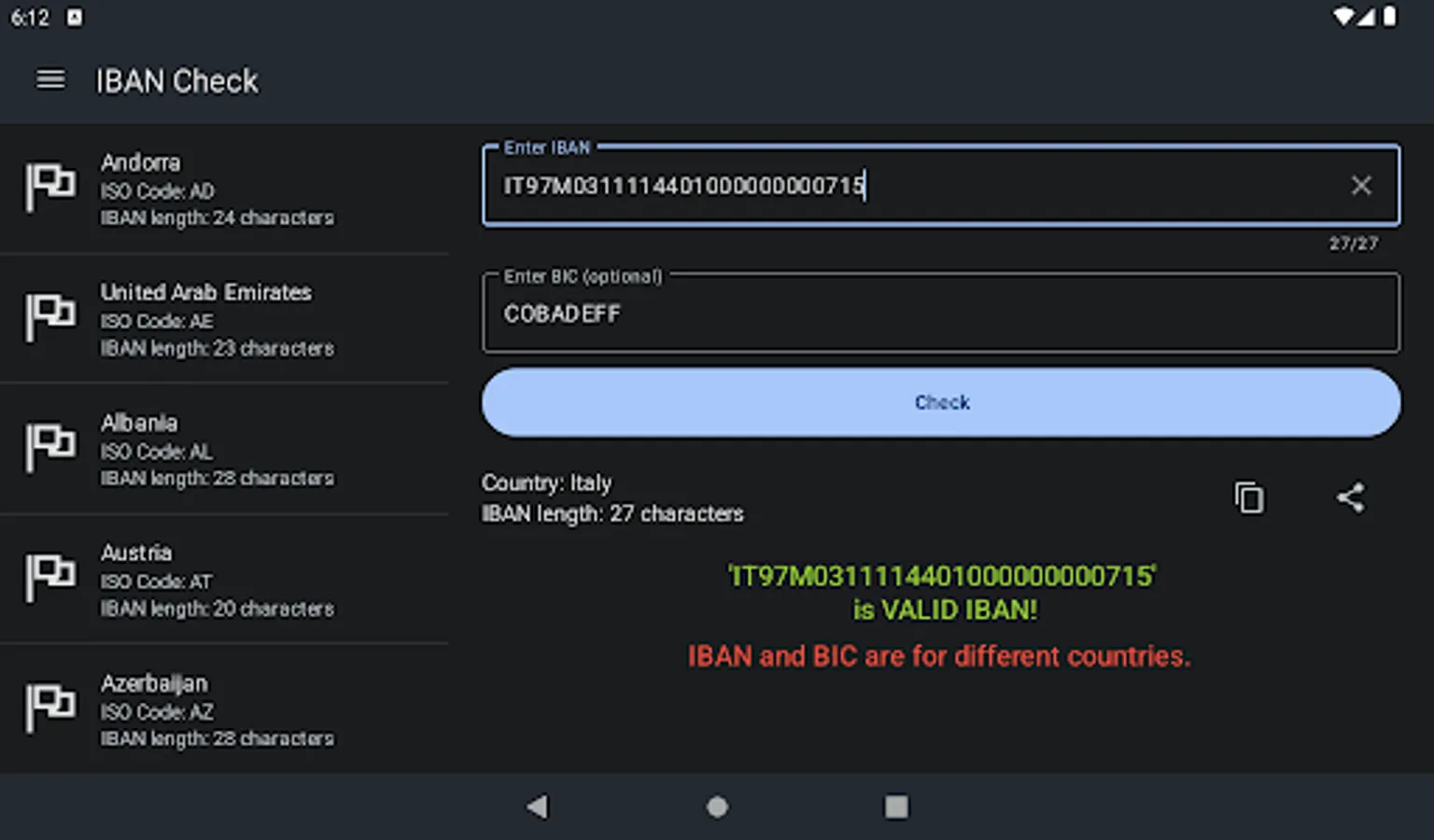The height and width of the screenshot is (840, 1434).
Task: Tap the Wi-Fi signal status icon
Action: pos(1343,17)
